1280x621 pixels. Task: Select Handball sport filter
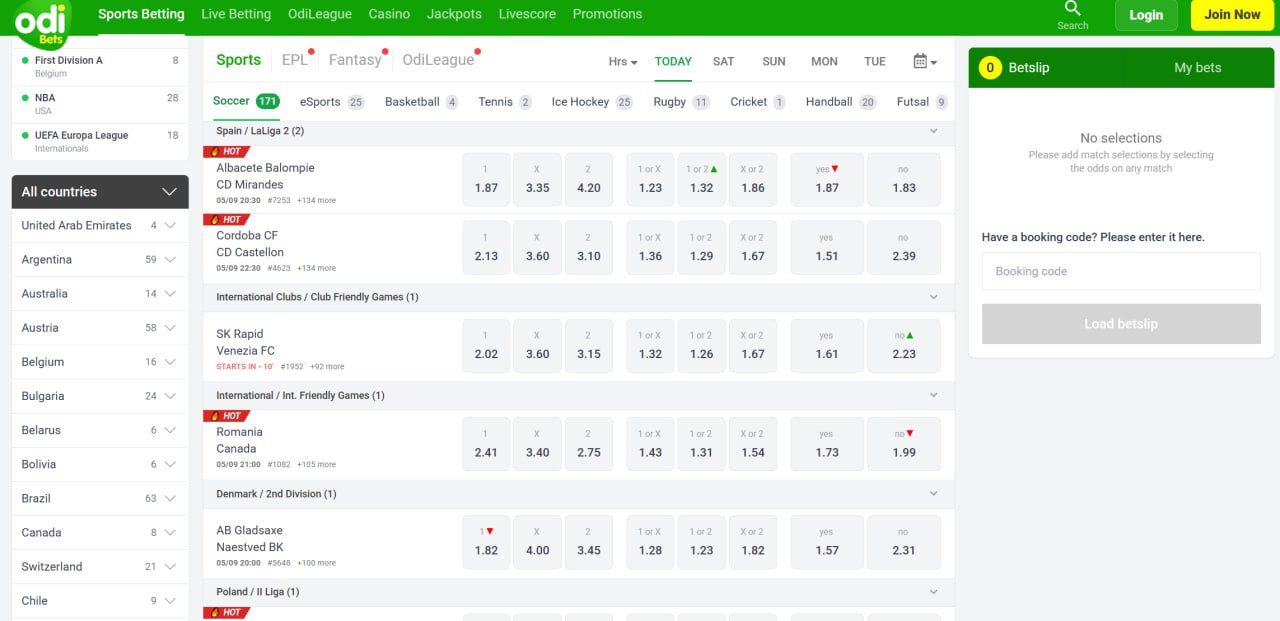tap(841, 102)
